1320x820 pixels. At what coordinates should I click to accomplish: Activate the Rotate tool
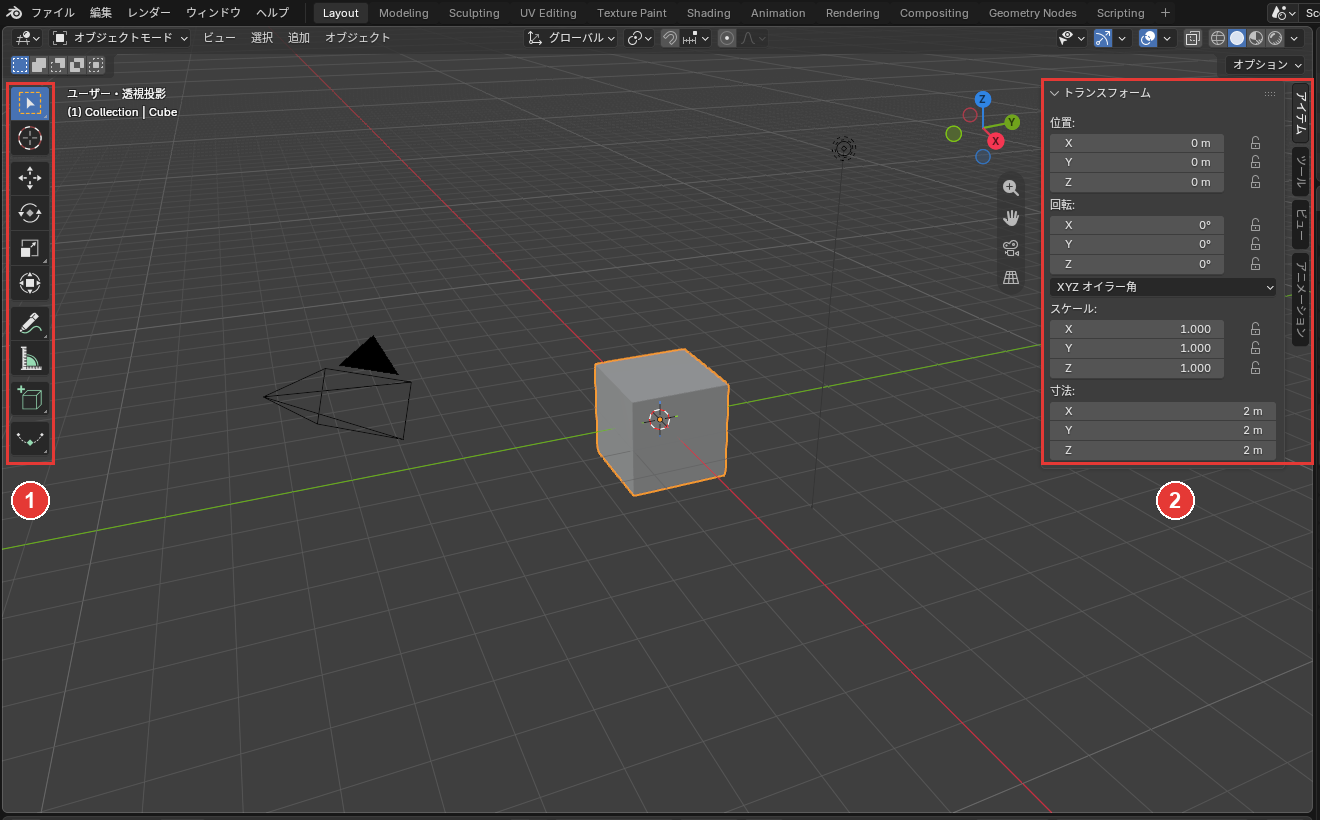tap(30, 213)
